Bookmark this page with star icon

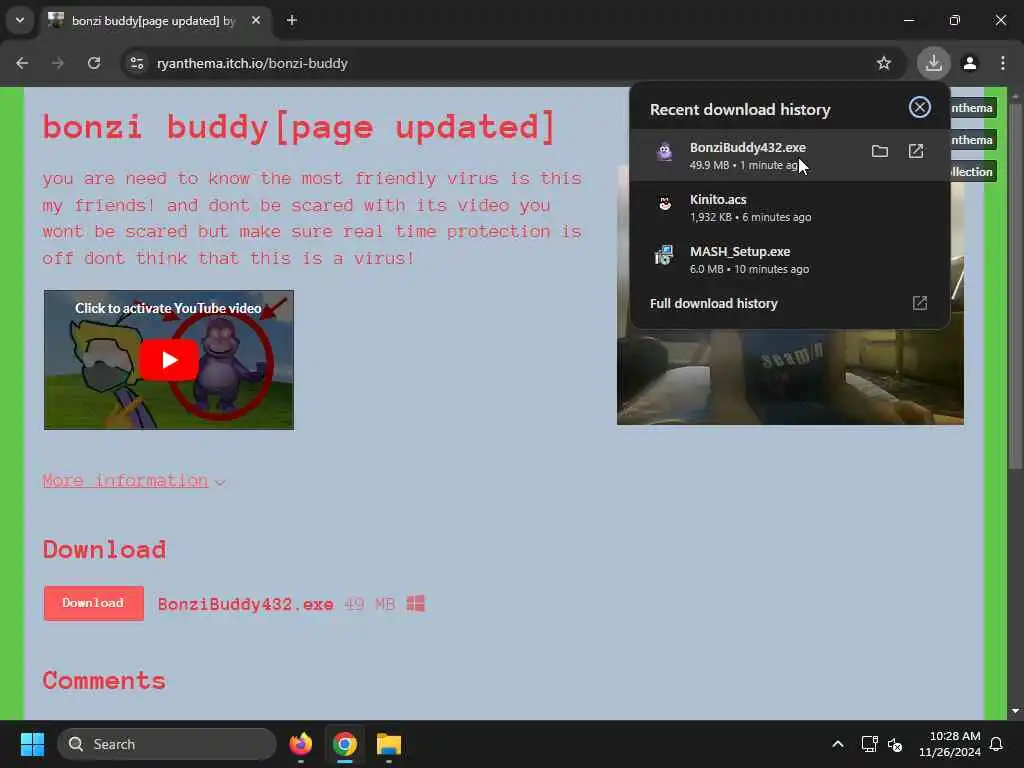884,63
